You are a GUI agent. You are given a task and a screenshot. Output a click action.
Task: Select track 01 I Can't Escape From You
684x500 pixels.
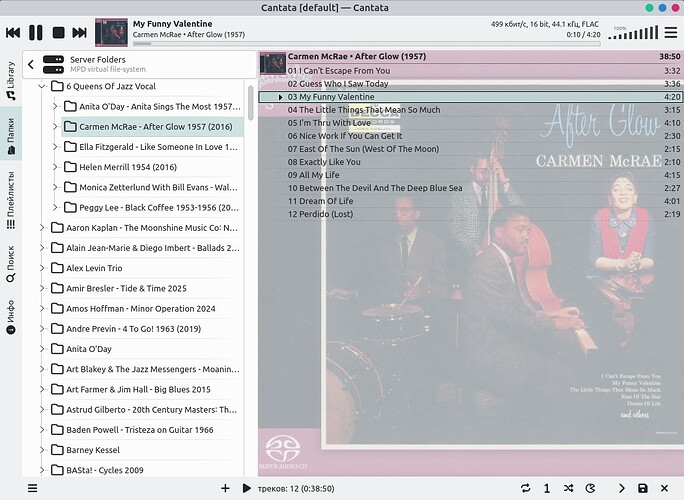pyautogui.click(x=470, y=71)
